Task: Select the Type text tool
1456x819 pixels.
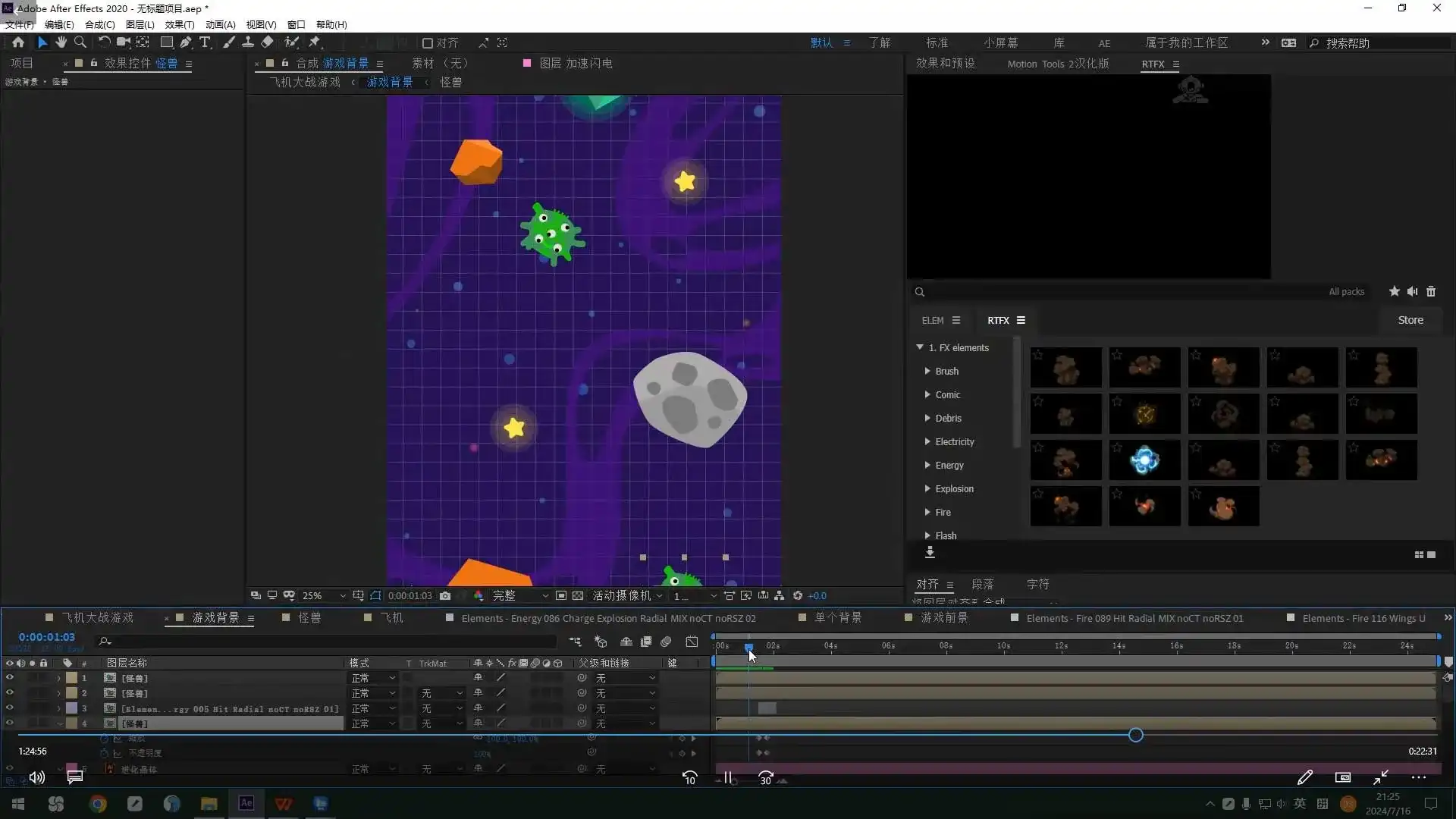Action: [205, 42]
